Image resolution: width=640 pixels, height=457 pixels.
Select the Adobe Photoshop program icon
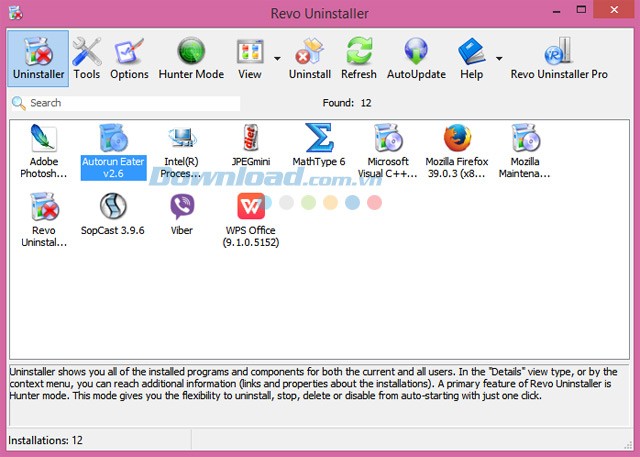point(44,139)
